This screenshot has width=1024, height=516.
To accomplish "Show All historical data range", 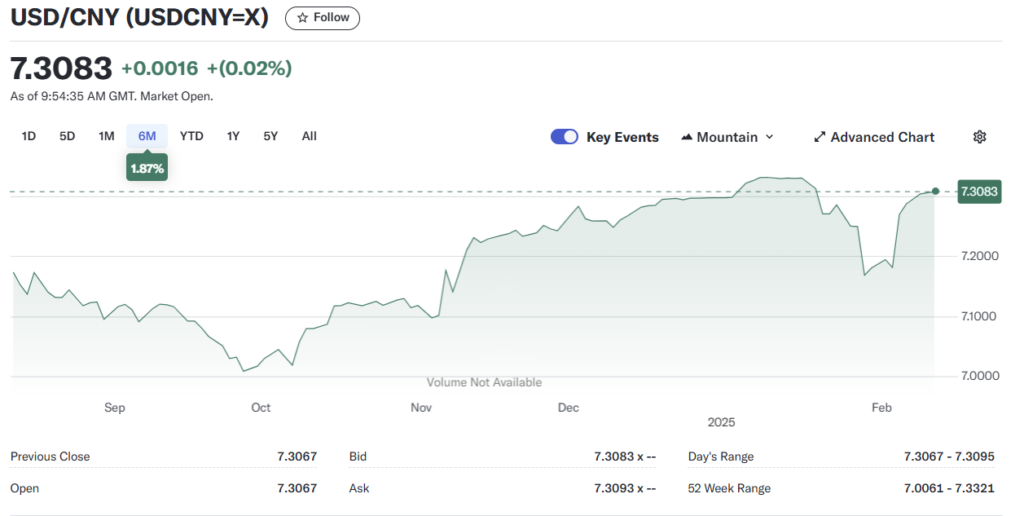I will tap(309, 136).
